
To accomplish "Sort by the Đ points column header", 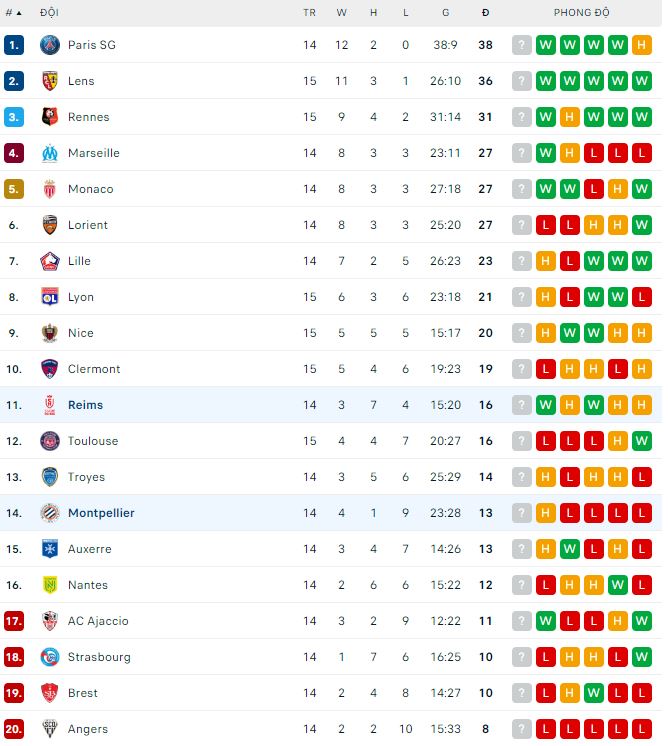I will coord(485,13).
